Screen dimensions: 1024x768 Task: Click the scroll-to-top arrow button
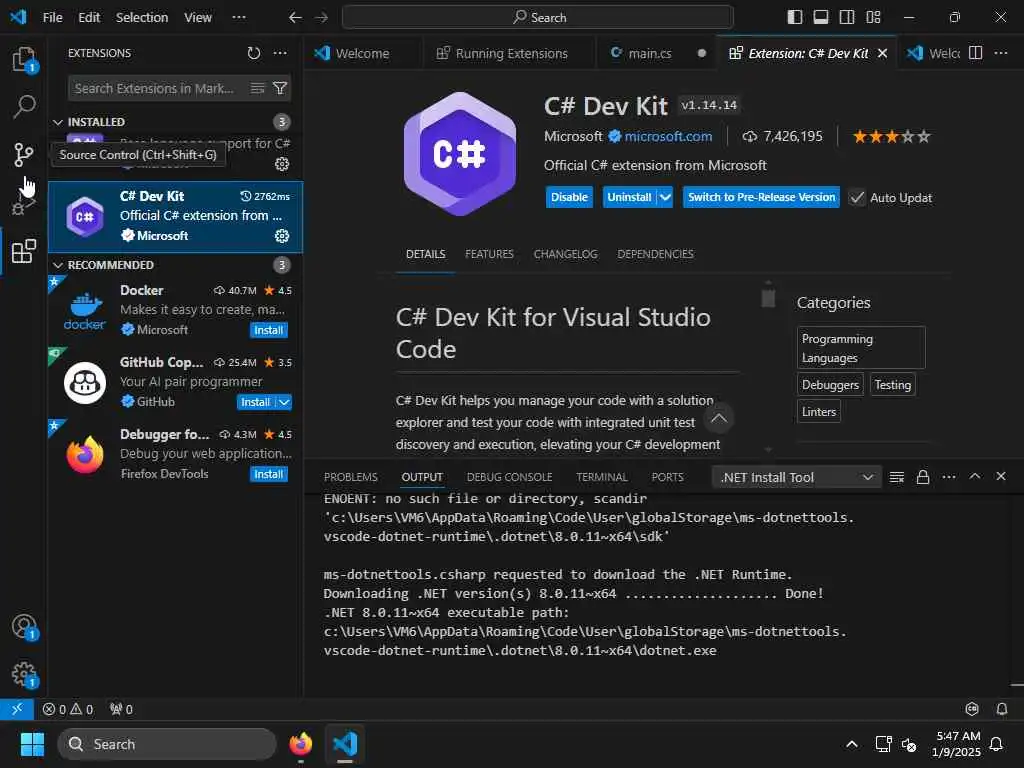(718, 419)
